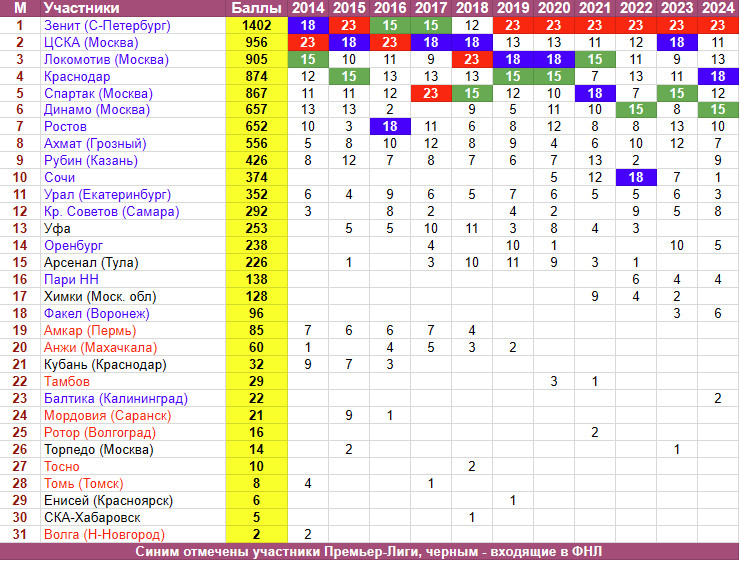Image resolution: width=740 pixels, height=561 pixels.
Task: Click Ростов's blue 18 cell for 2016
Action: point(390,126)
